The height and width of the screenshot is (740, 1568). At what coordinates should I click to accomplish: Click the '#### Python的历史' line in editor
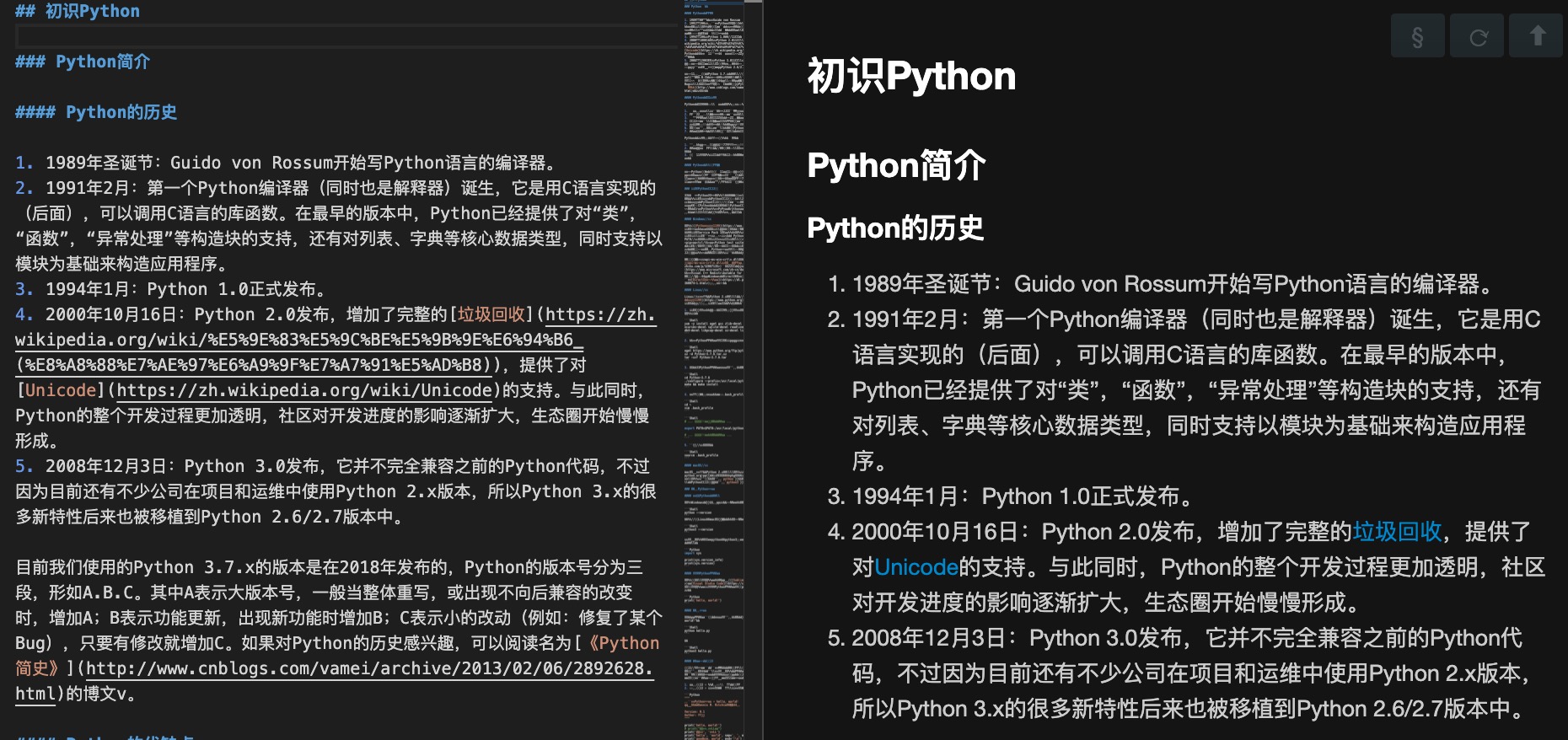pyautogui.click(x=96, y=112)
